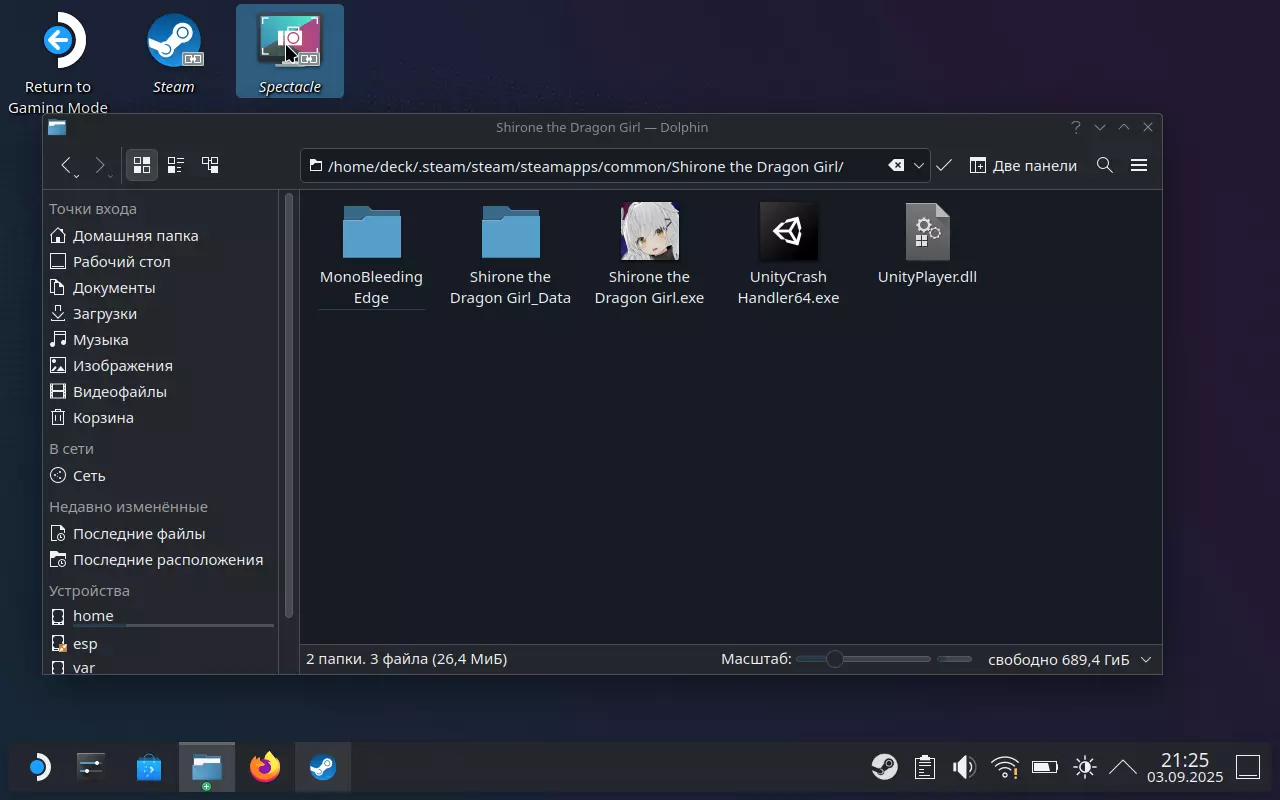Click the Steam system tray icon
This screenshot has width=1280, height=800.
[x=885, y=767]
